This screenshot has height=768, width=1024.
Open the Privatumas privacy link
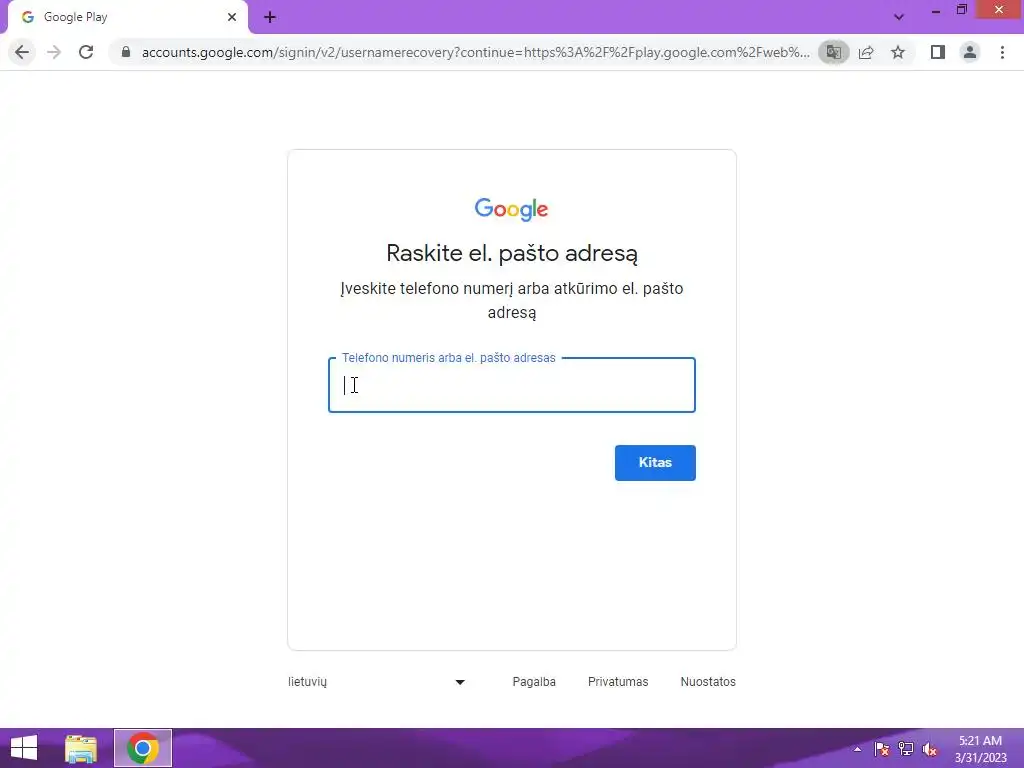pyautogui.click(x=618, y=681)
